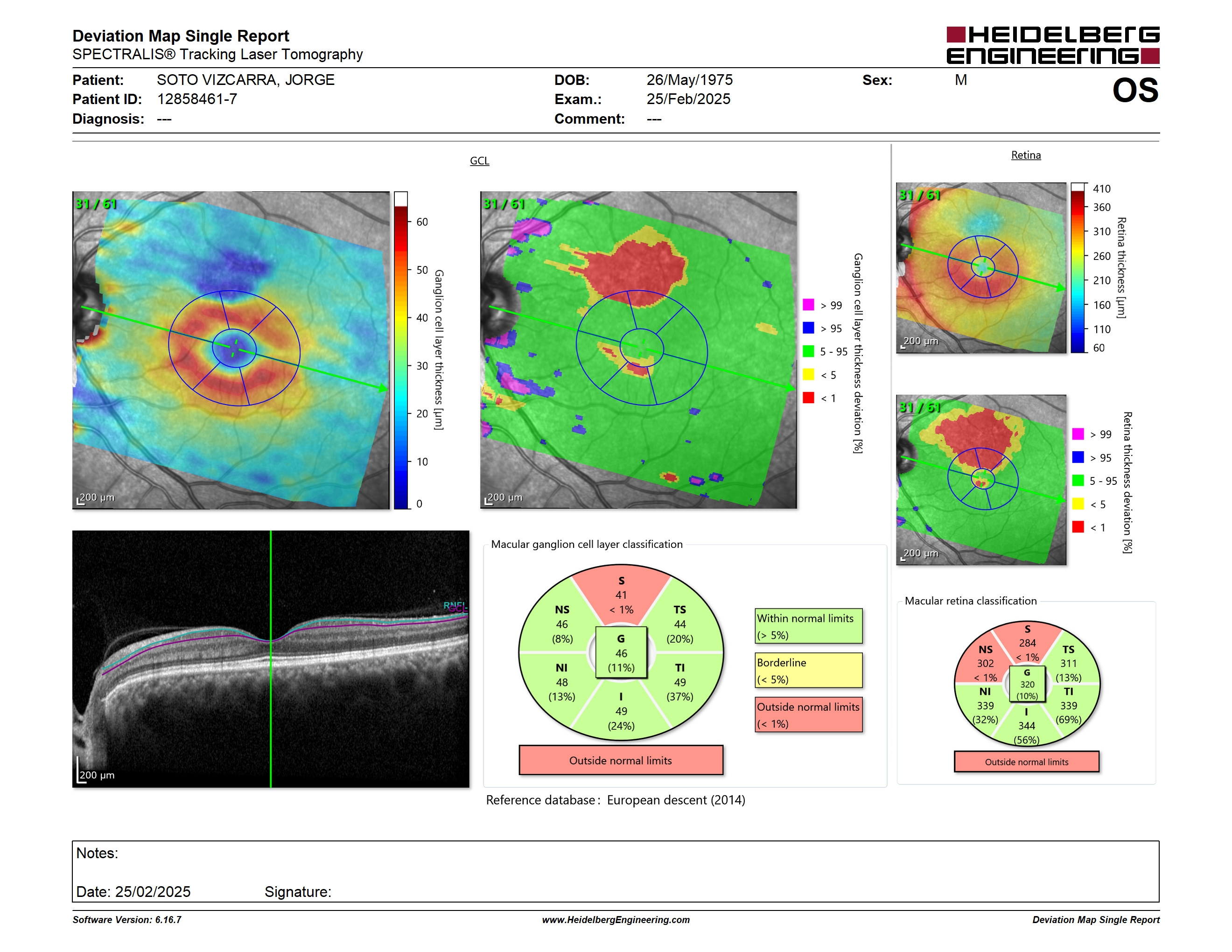Click the Borderline (< 5%) legend box
Image resolution: width=1232 pixels, height=952 pixels.
[x=809, y=671]
